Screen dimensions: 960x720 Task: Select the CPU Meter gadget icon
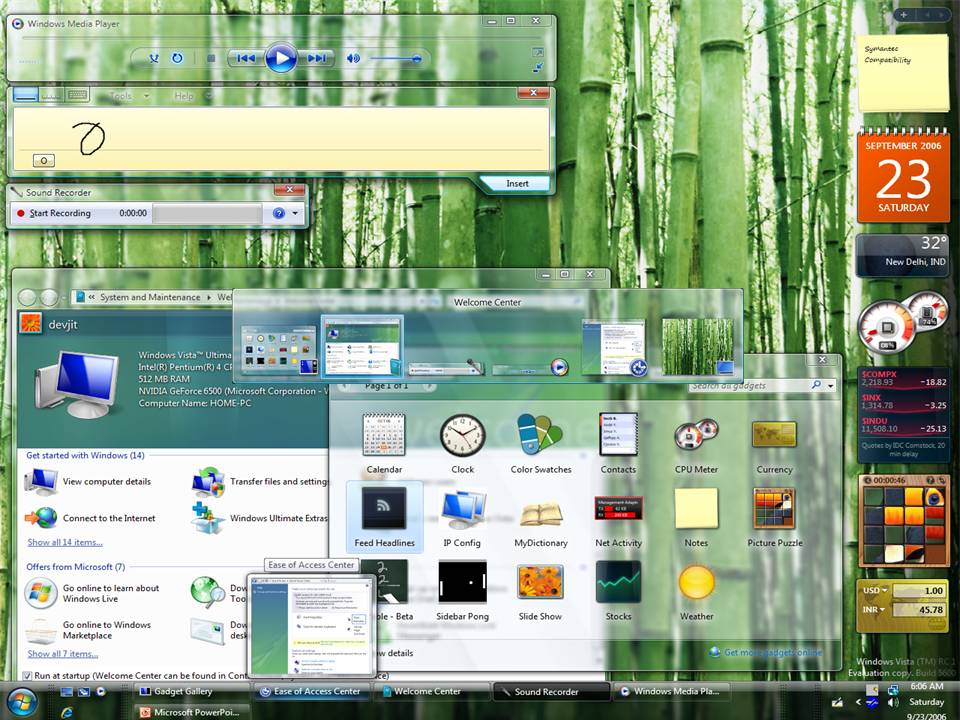(696, 435)
